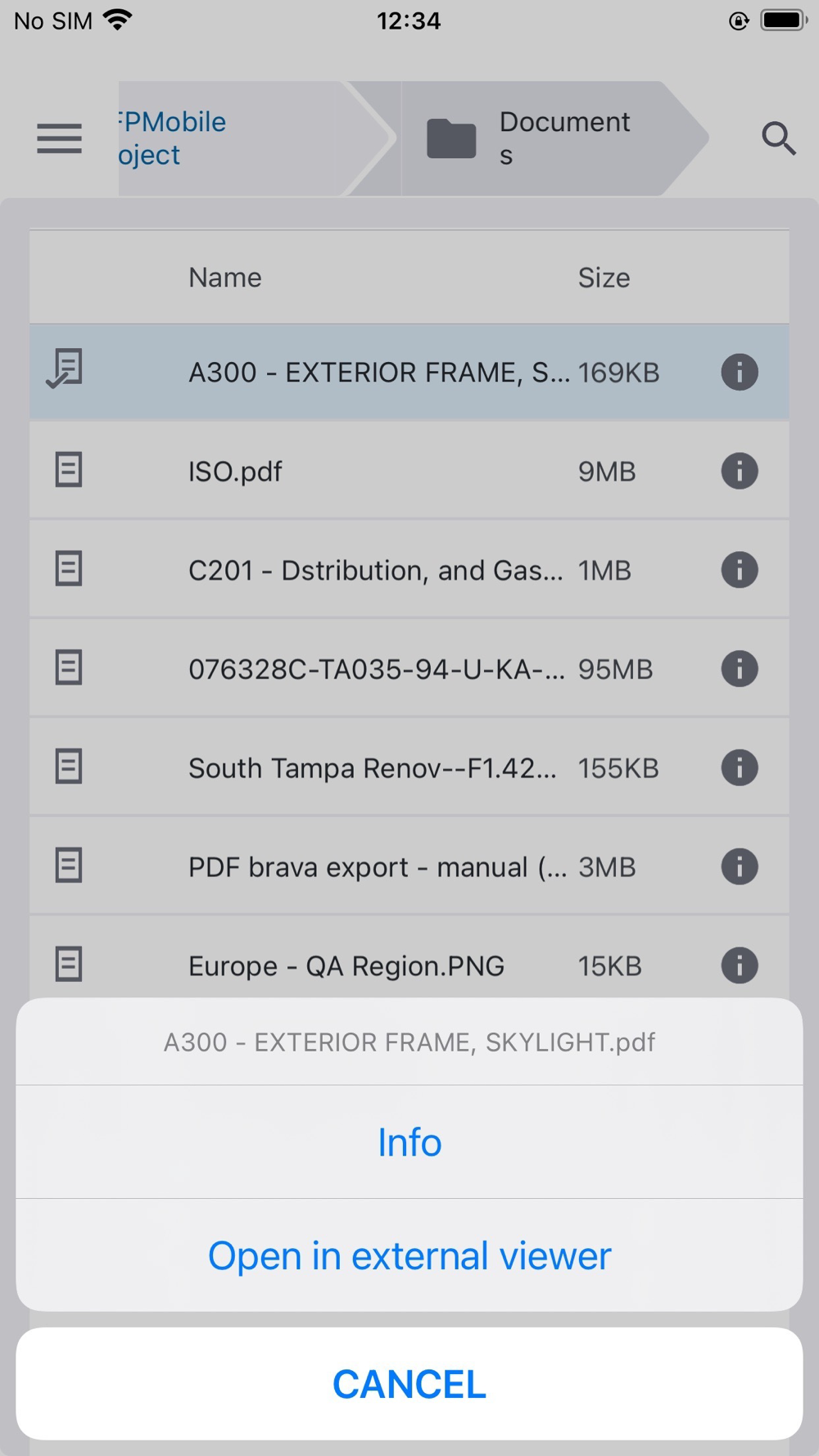Select the Europe - QA Region.PNG file name
The width and height of the screenshot is (819, 1456).
coord(346,966)
